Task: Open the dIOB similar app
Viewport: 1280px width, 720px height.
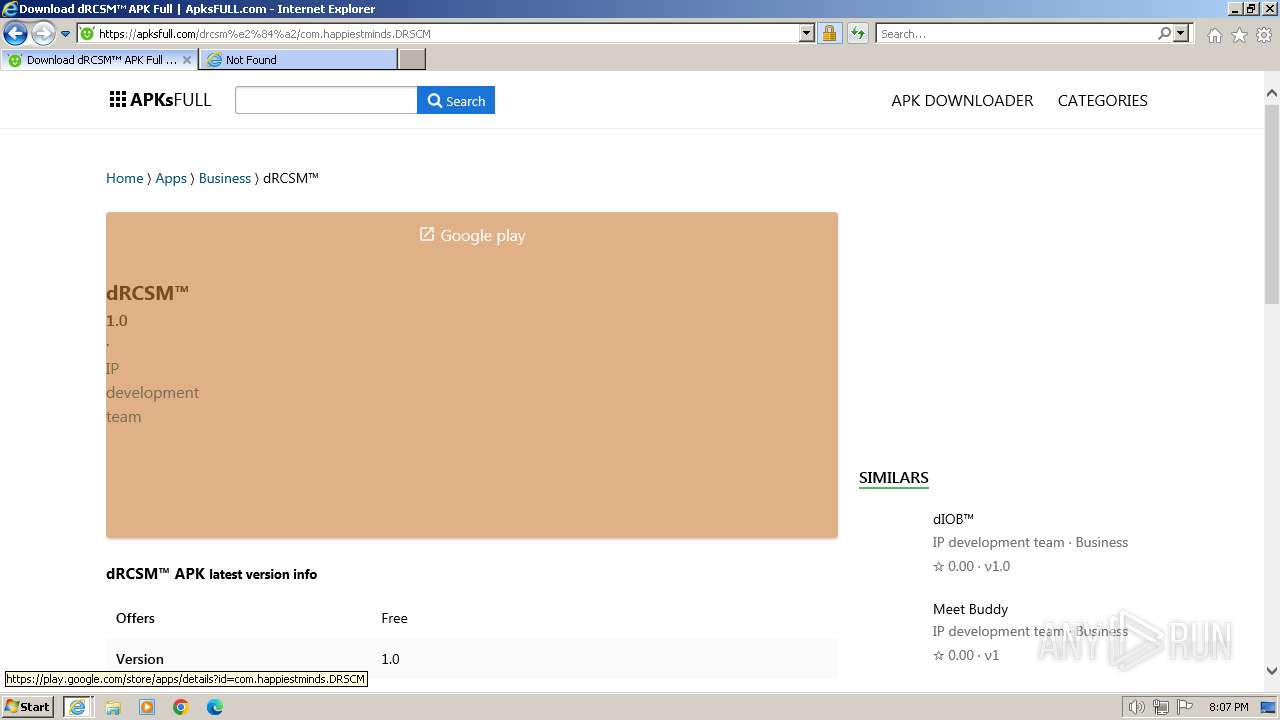Action: [x=953, y=519]
